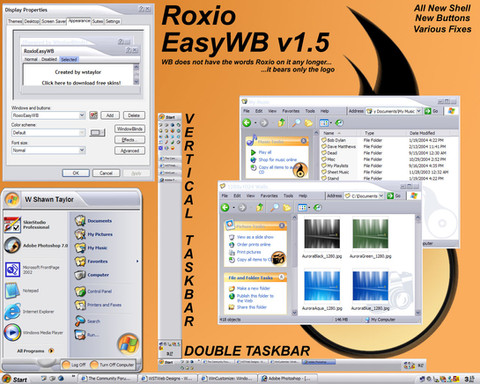Open Microsoft FrontPage 2002 in Start menu
The width and height of the screenshot is (480, 384).
[x=32, y=269]
